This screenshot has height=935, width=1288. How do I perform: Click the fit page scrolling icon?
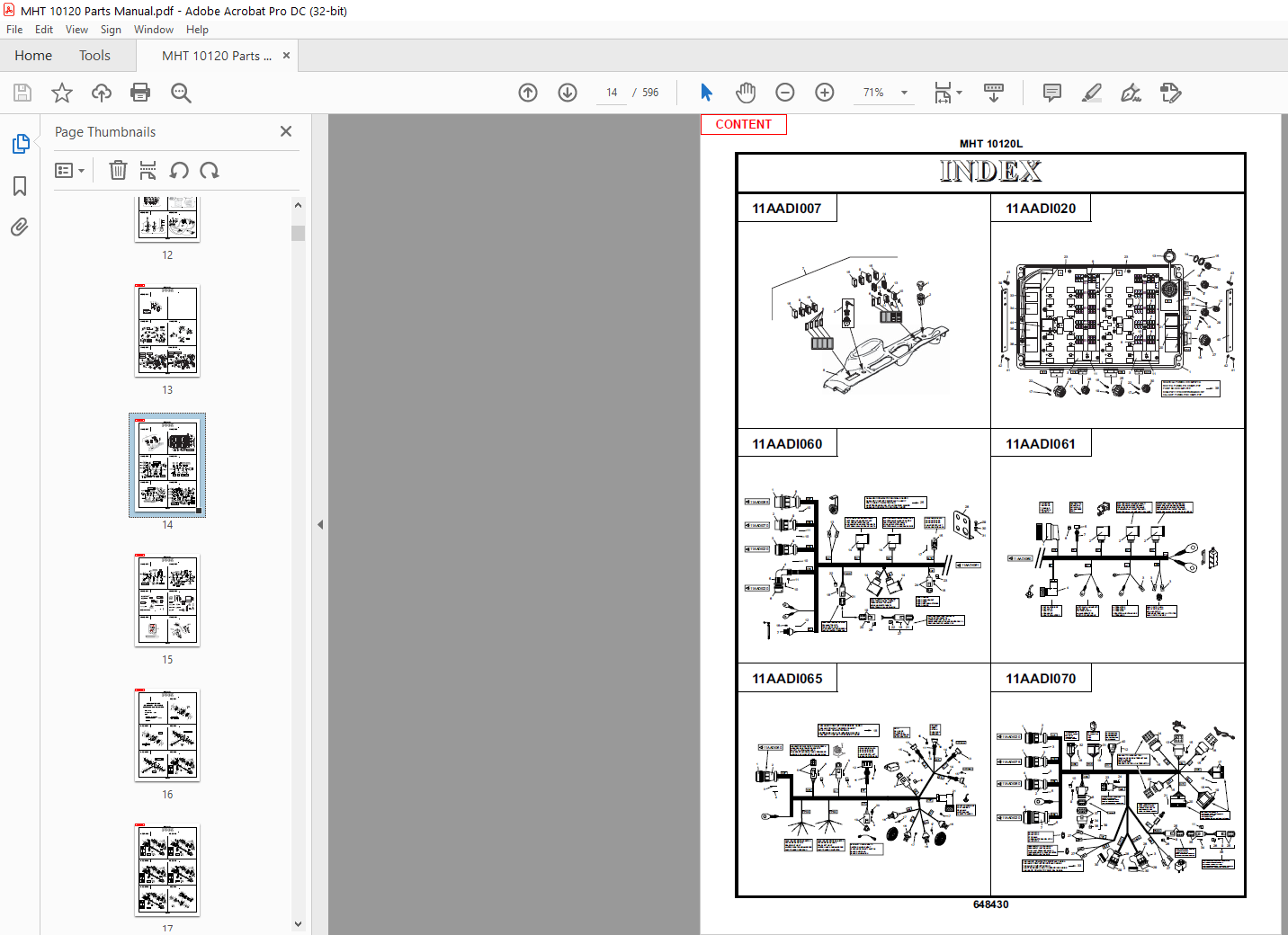coord(943,93)
